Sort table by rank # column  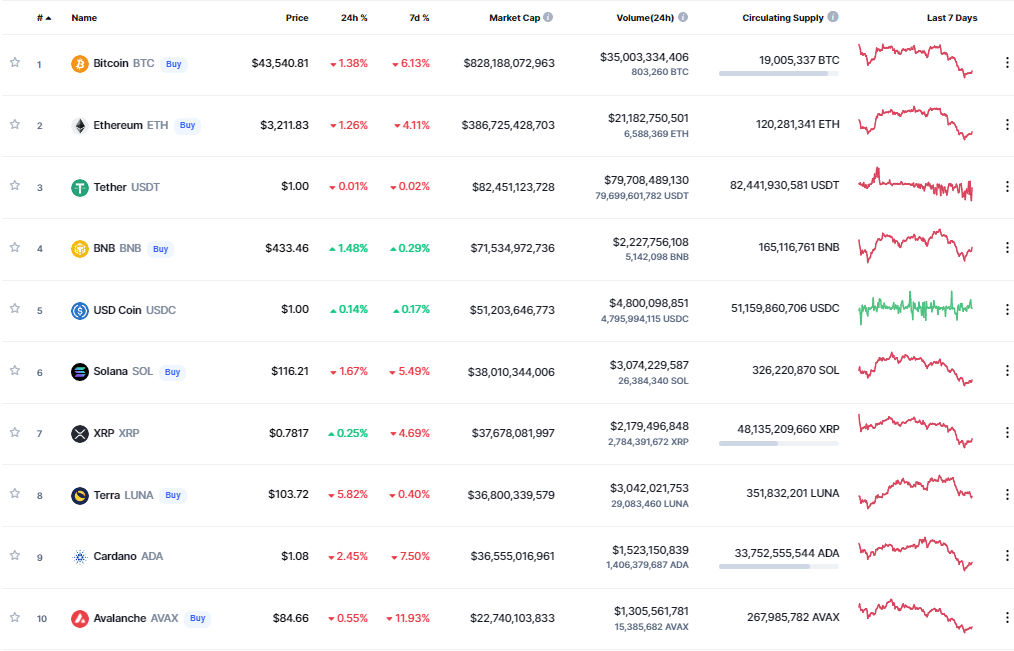(44, 18)
